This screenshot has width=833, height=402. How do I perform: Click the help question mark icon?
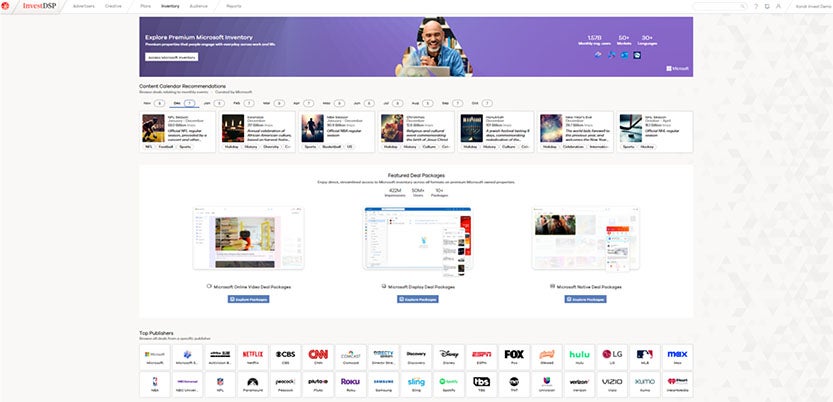coord(756,6)
